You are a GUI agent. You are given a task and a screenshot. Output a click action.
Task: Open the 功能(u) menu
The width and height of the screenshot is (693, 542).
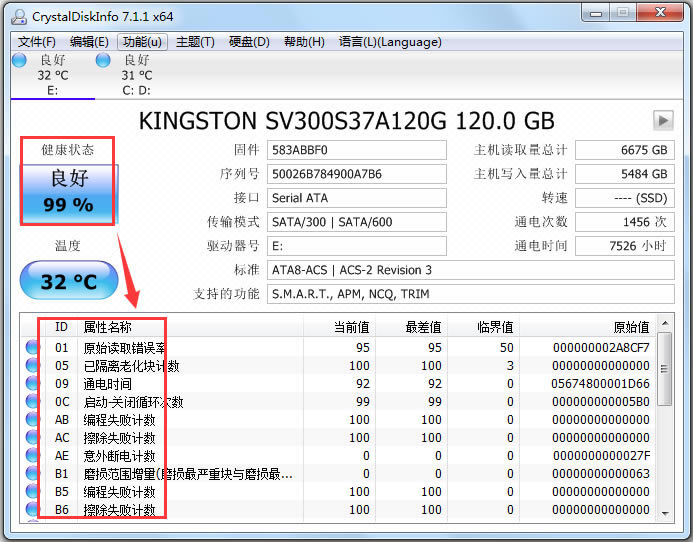(141, 42)
